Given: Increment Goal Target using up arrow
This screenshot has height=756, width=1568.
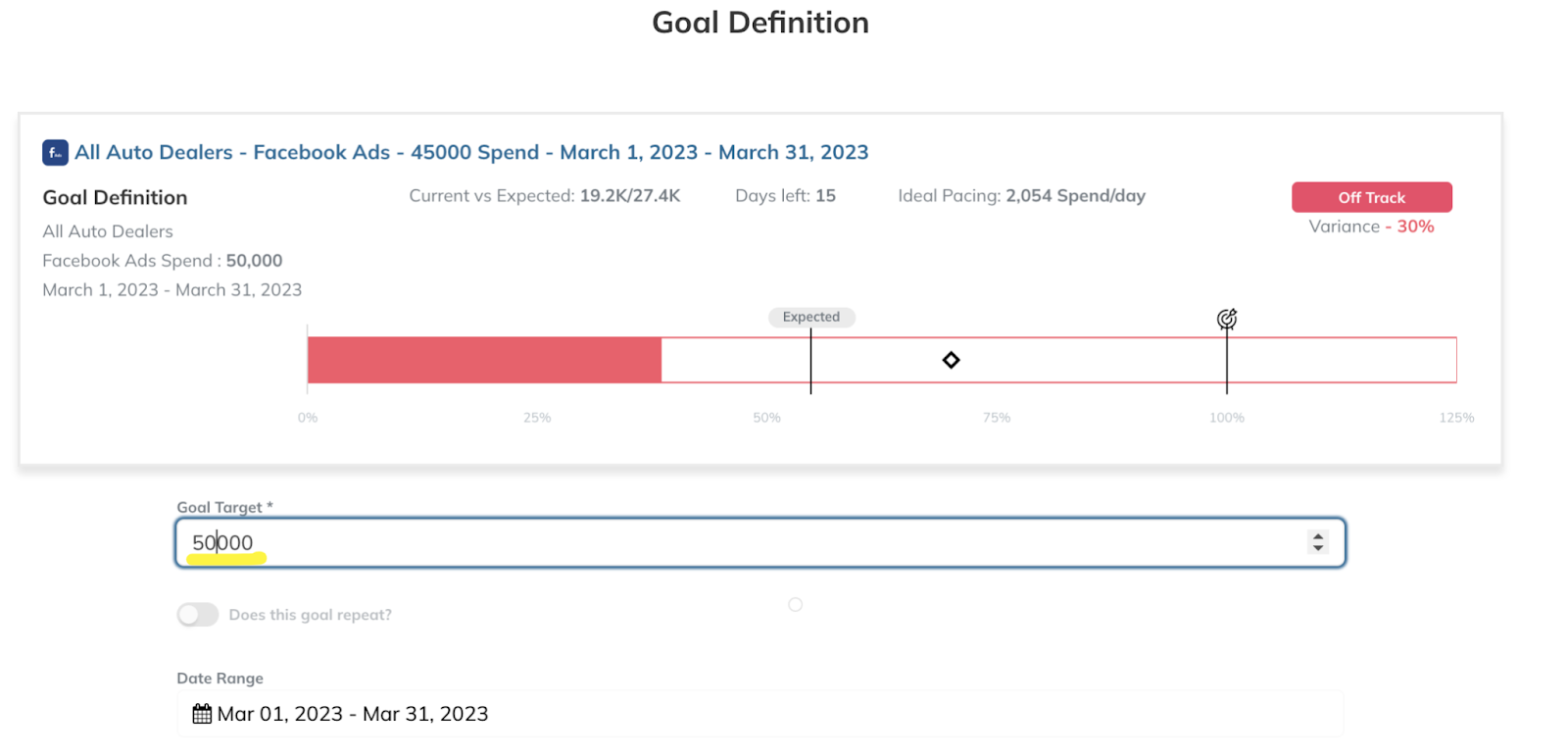Looking at the screenshot, I should coord(1318,536).
